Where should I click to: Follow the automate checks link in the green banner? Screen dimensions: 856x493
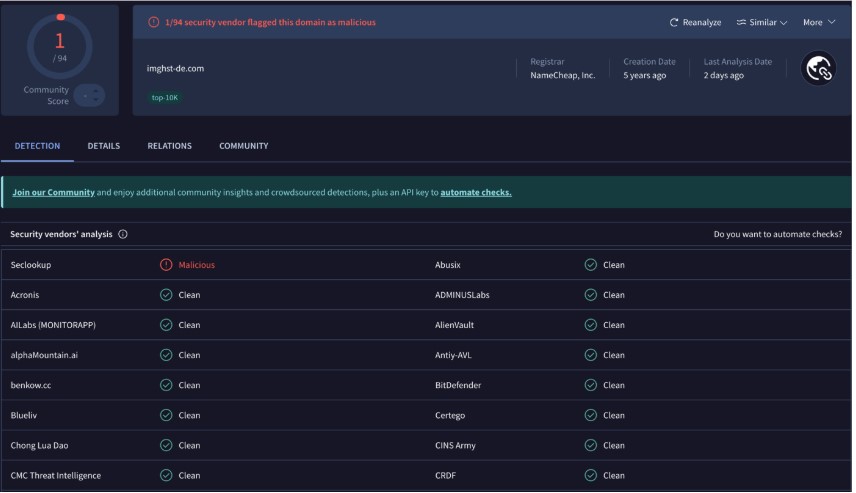pyautogui.click(x=478, y=193)
